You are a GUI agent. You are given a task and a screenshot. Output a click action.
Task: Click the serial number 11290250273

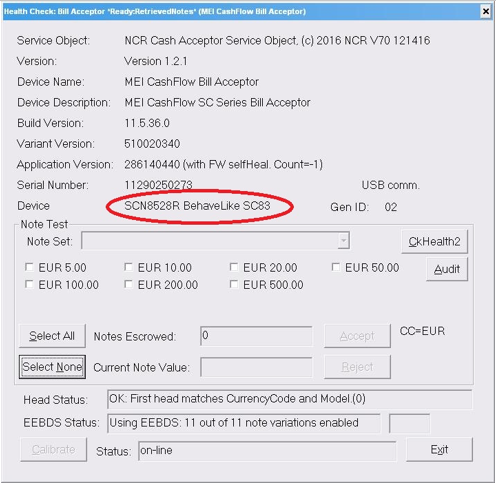pos(158,185)
